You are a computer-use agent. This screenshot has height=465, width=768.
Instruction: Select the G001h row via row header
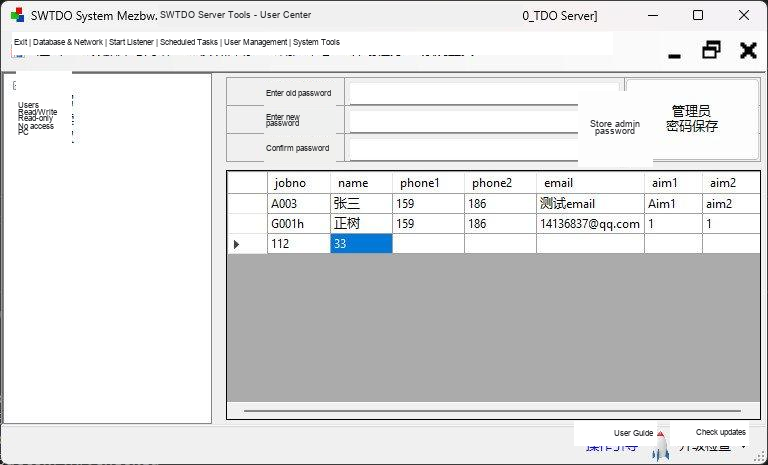click(247, 223)
